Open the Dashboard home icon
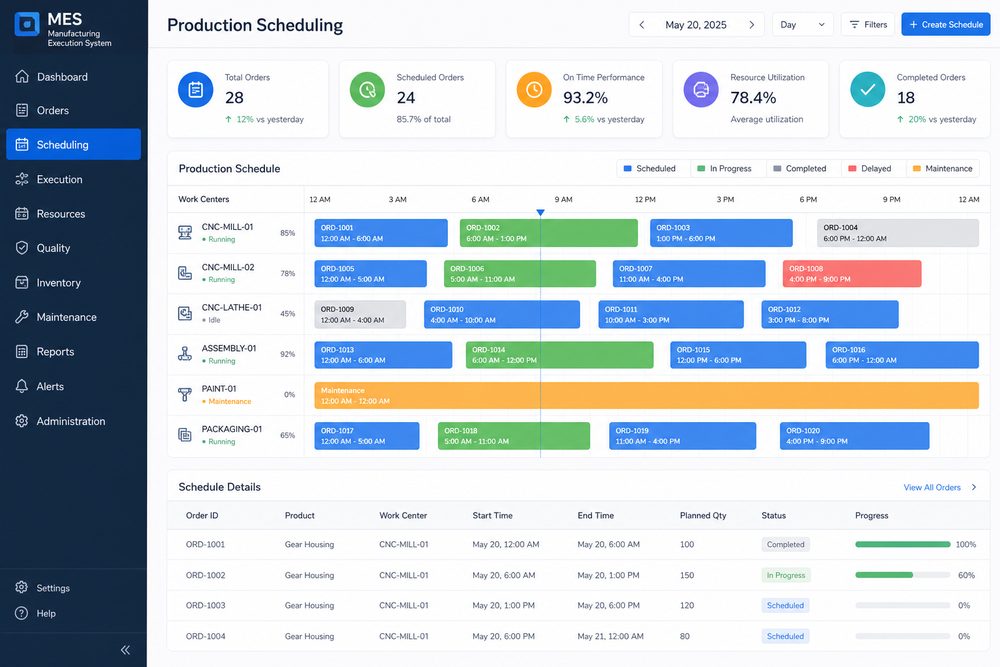This screenshot has width=1000, height=667. 22,77
